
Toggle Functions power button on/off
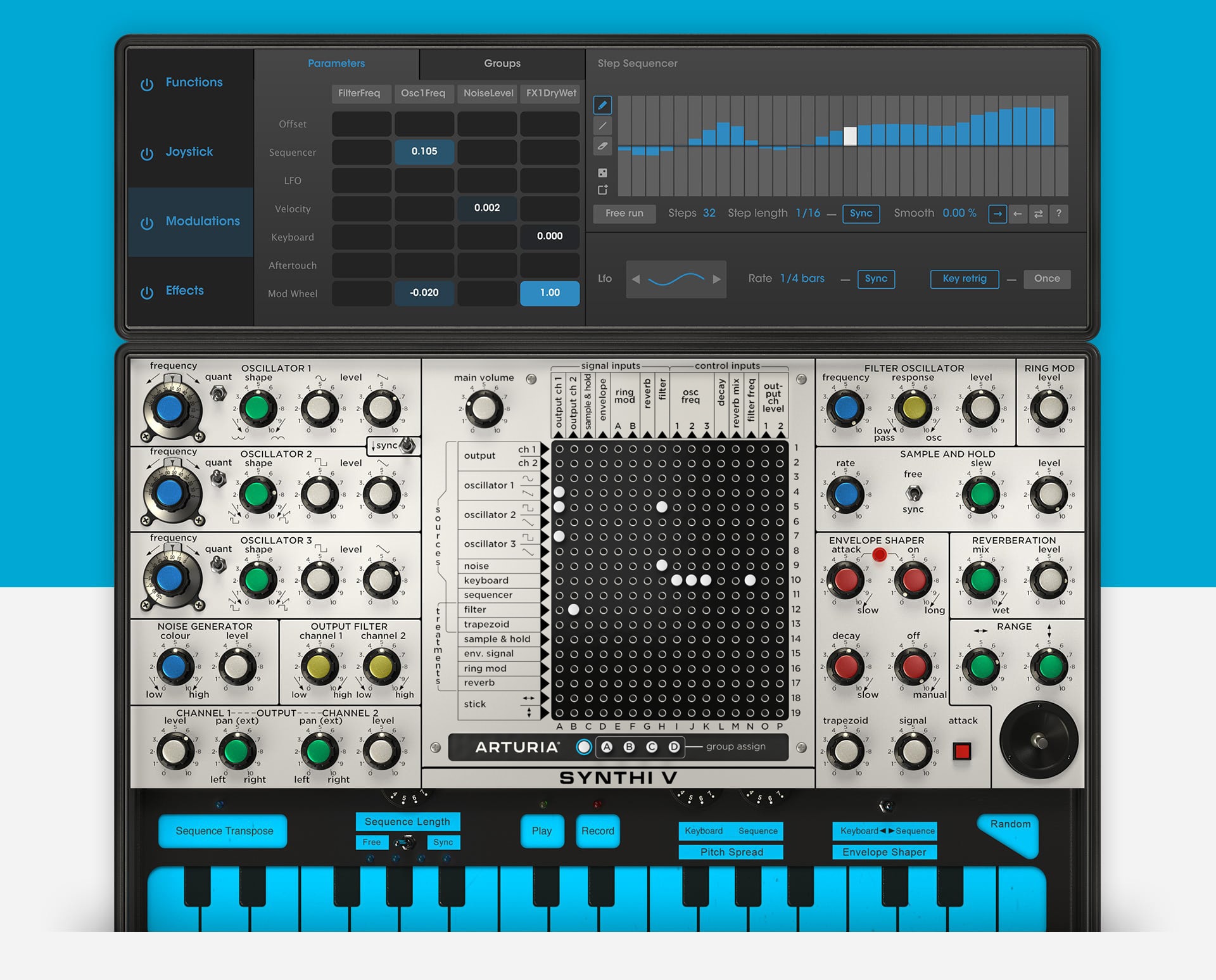click(x=148, y=82)
